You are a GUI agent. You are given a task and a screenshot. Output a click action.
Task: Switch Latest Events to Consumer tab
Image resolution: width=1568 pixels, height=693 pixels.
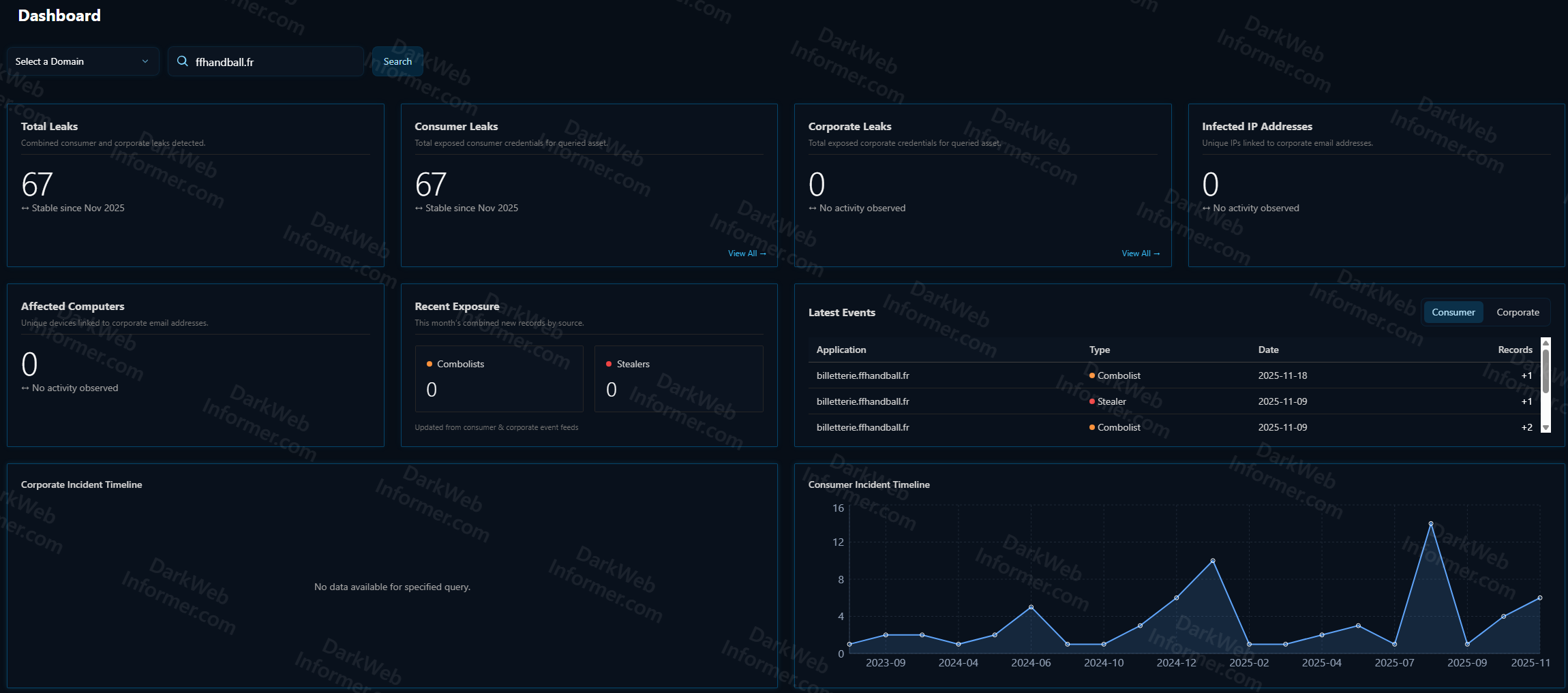pyautogui.click(x=1453, y=312)
